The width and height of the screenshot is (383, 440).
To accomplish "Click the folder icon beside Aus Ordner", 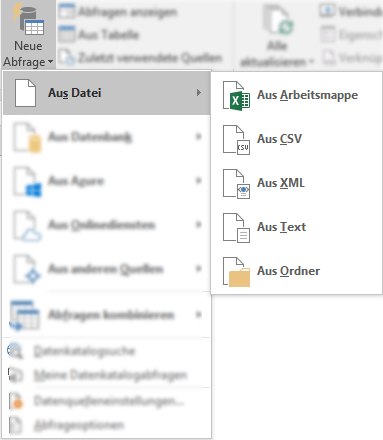I will (236, 272).
